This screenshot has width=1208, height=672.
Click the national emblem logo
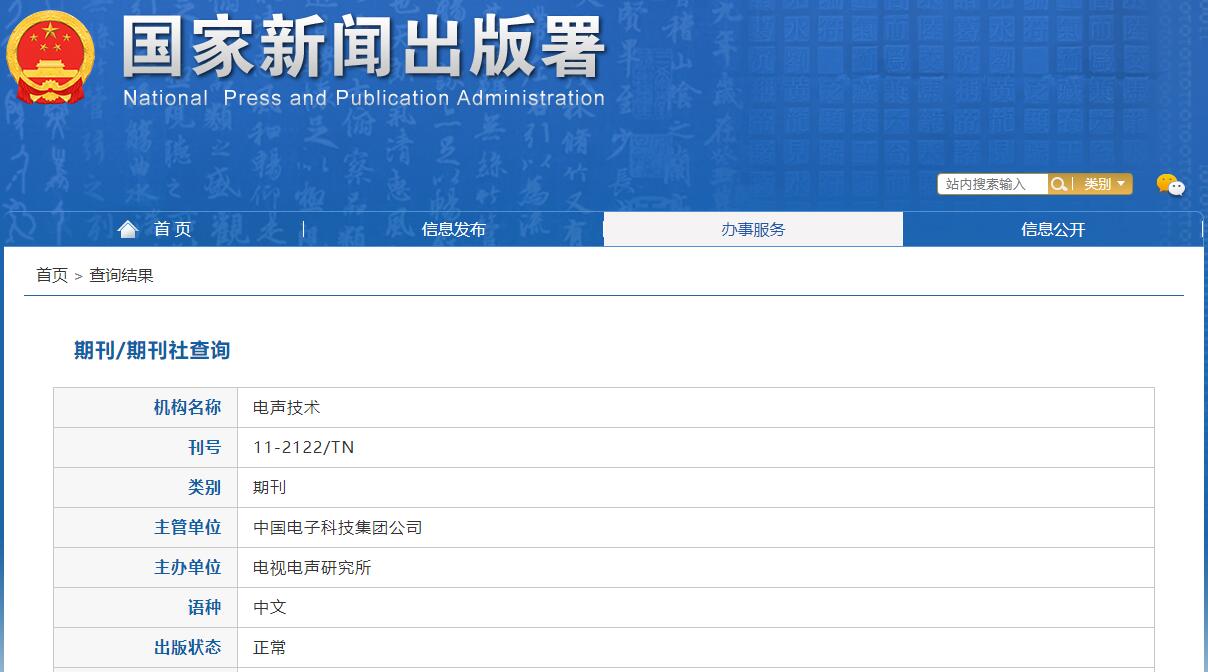(50, 57)
